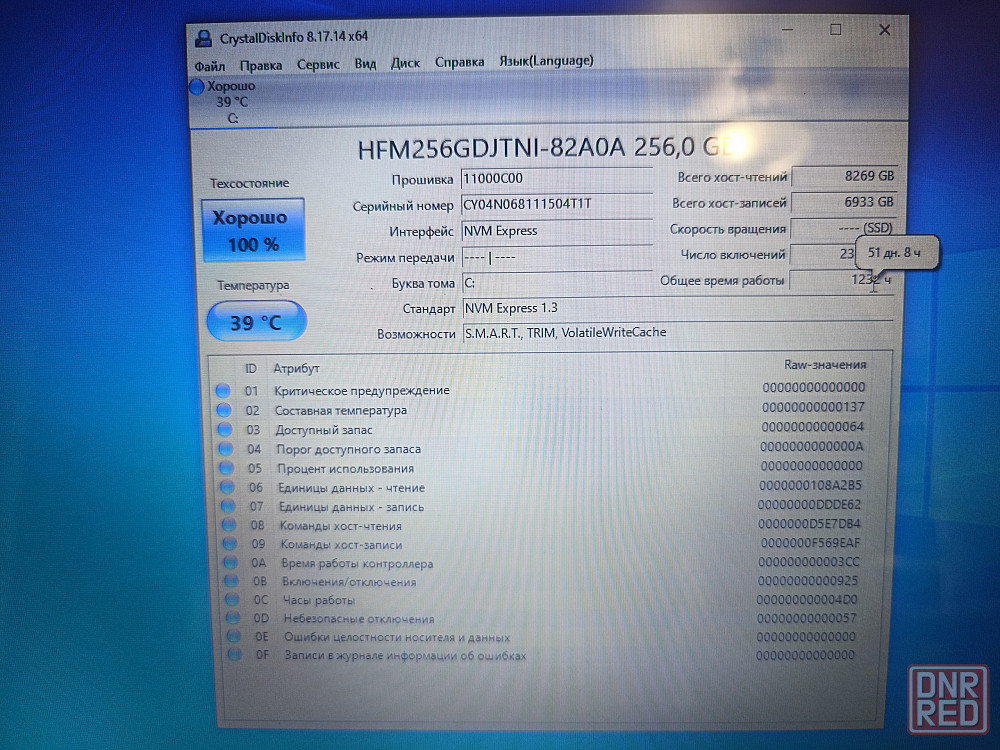The width and height of the screenshot is (1000, 750).
Task: Click the Raw-значения column header
Action: (824, 365)
